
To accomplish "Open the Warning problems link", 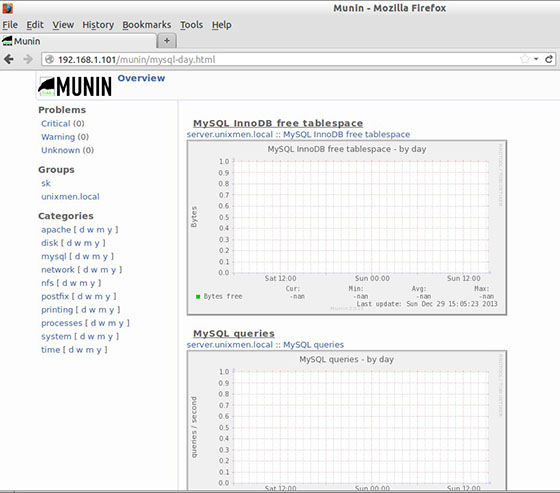I will coord(58,137).
